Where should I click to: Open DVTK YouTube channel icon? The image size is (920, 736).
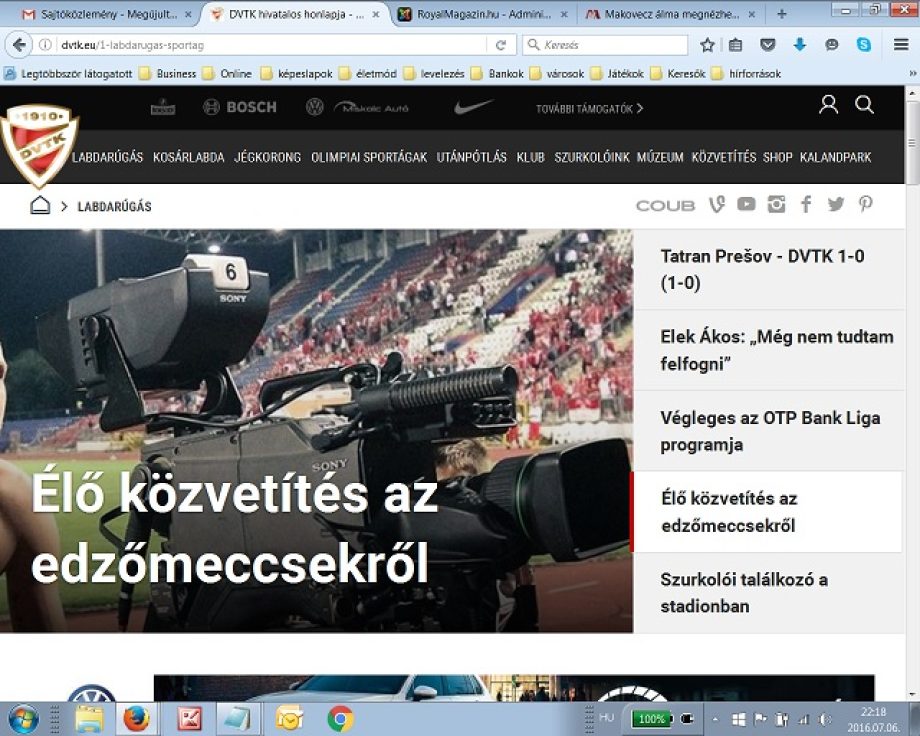(746, 204)
